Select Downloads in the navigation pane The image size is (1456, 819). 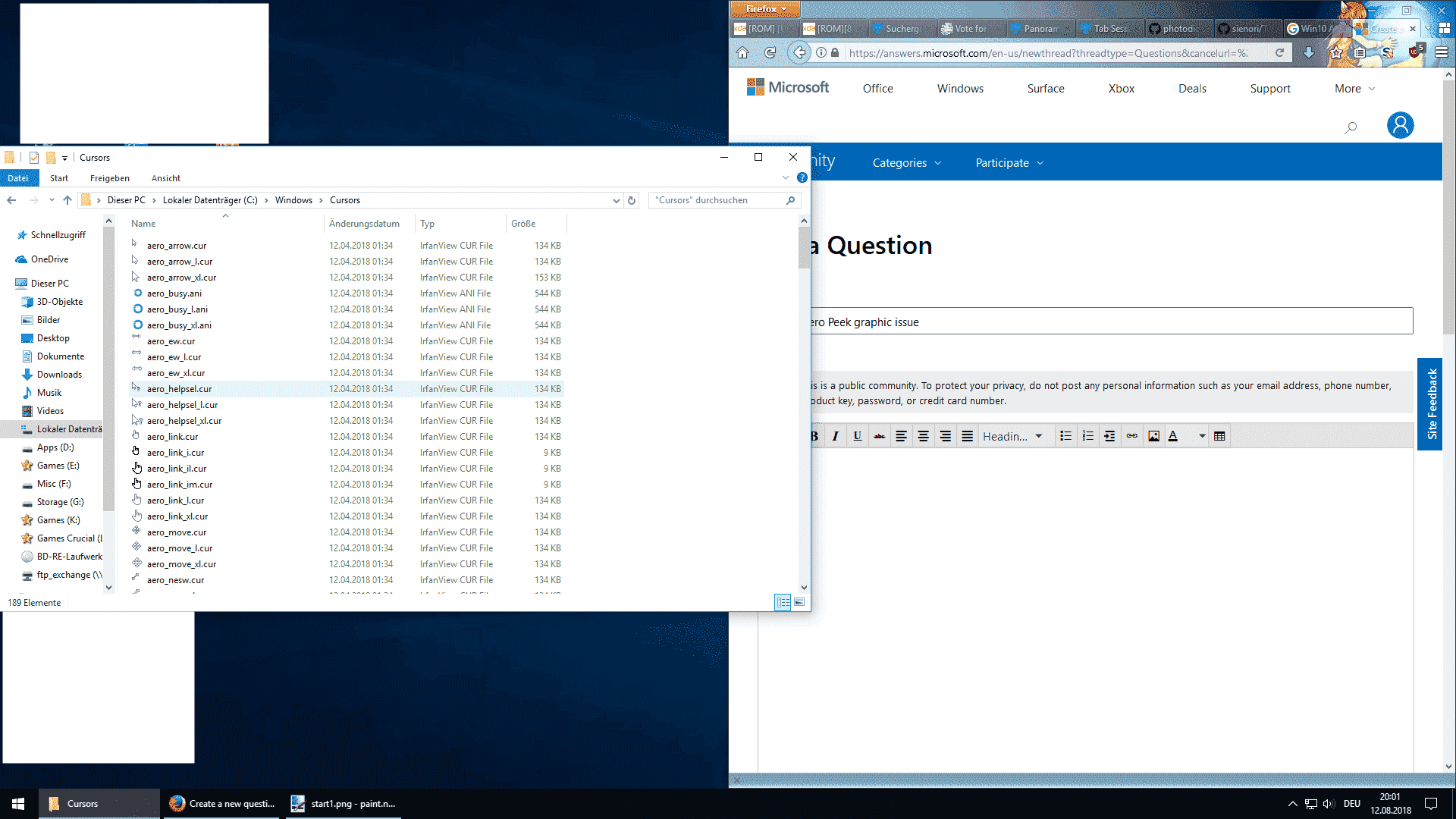[x=59, y=375]
